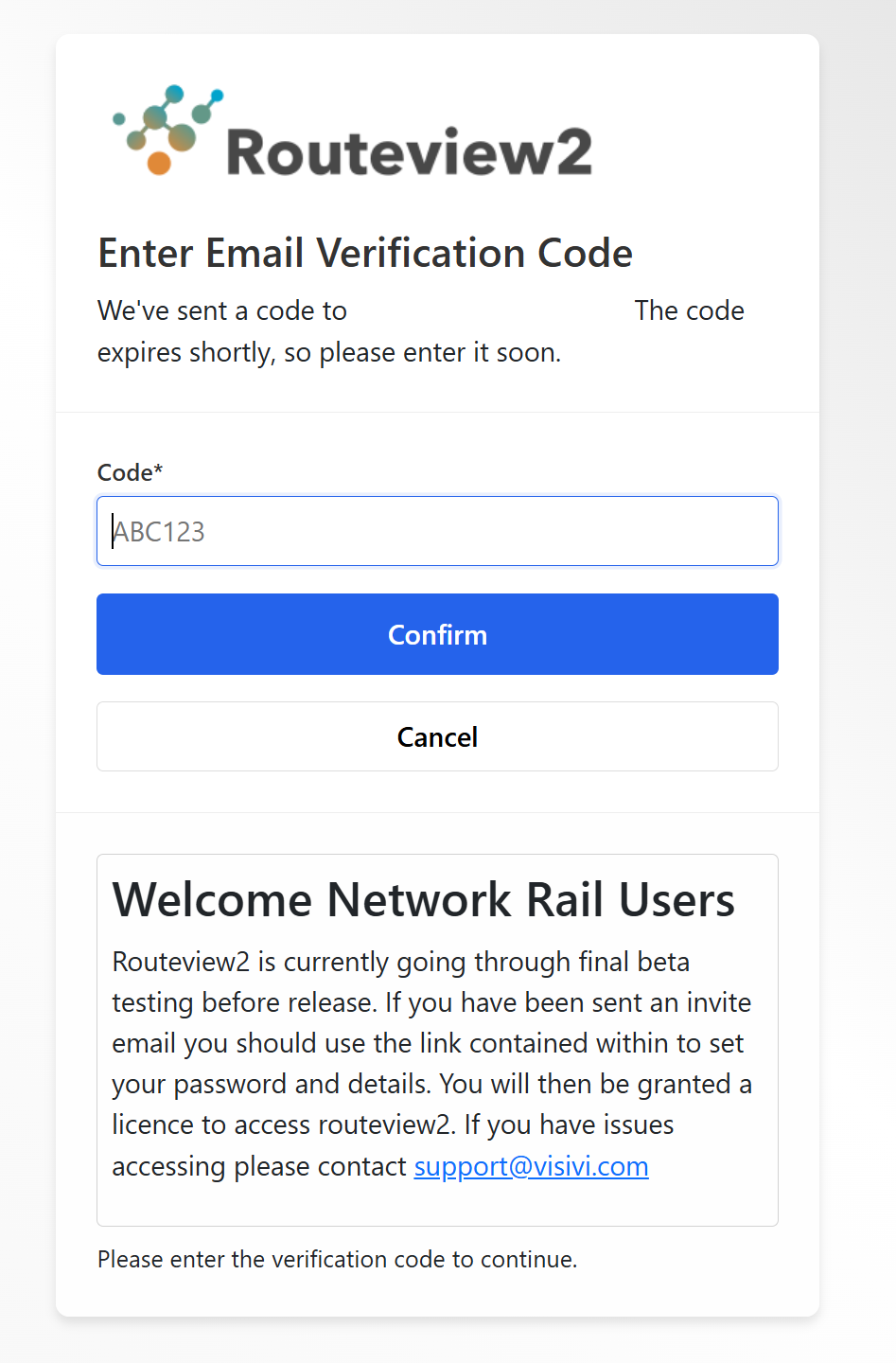Click 'expires shortly' notice text

click(x=328, y=353)
